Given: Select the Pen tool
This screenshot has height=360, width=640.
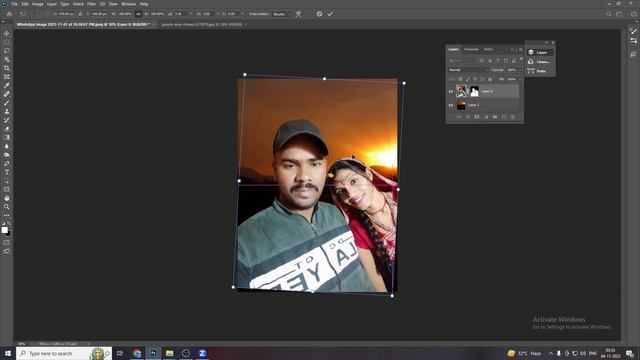Looking at the screenshot, I should (x=7, y=163).
